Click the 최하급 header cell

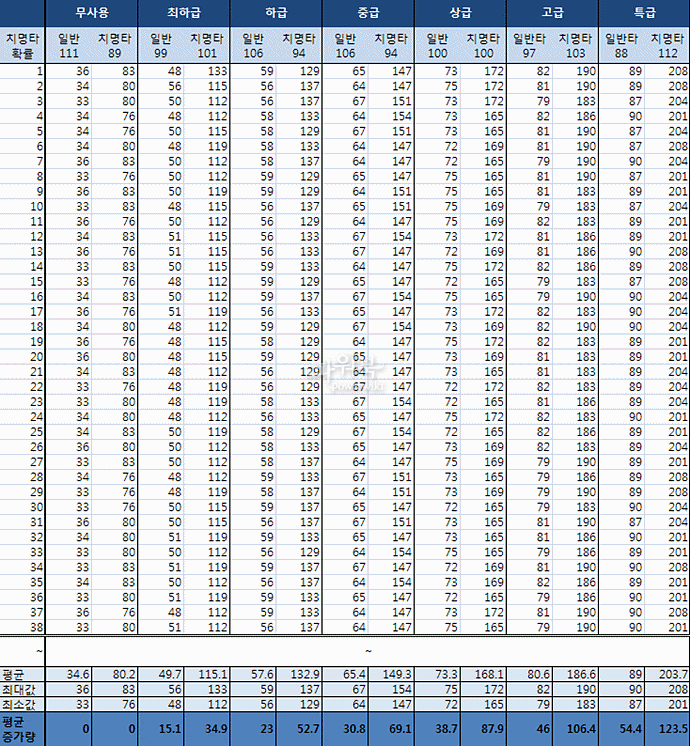click(x=183, y=12)
